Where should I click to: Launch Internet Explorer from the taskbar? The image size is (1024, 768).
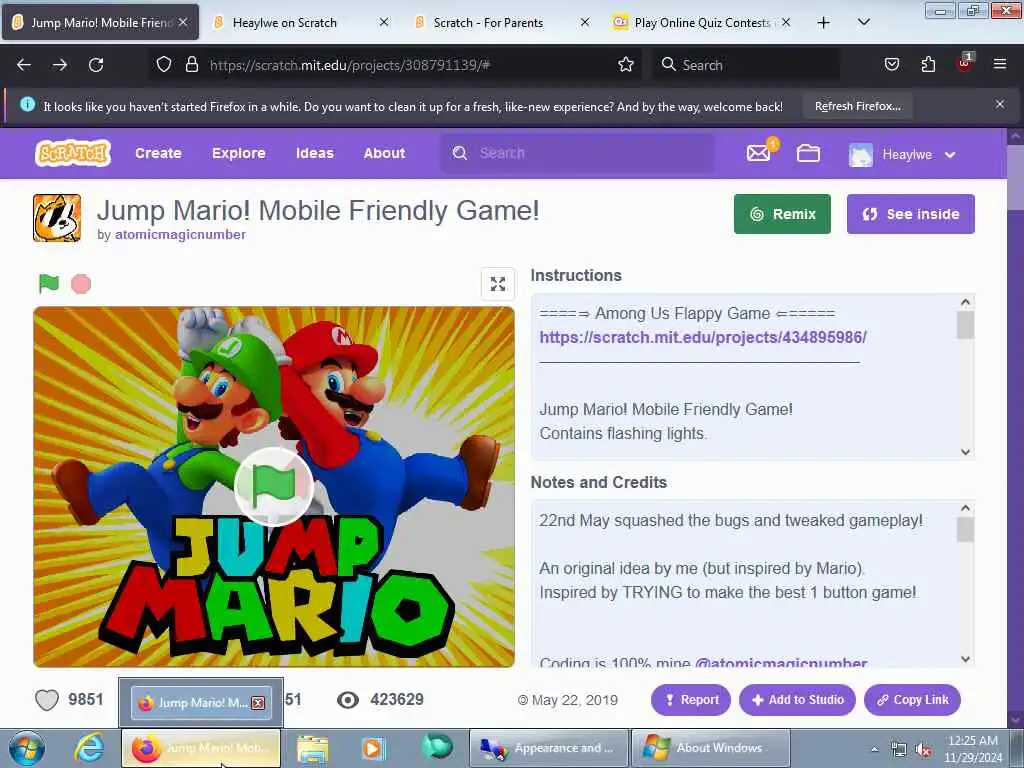tap(89, 748)
